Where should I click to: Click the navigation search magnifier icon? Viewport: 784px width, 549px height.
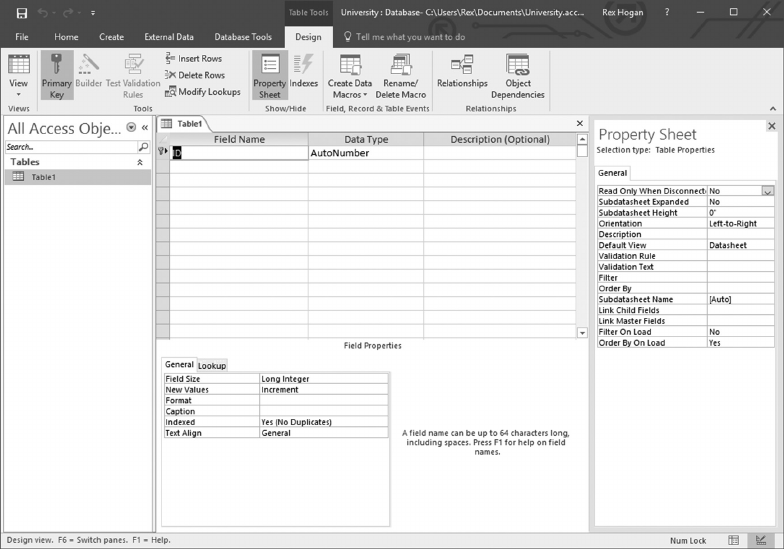coord(143,147)
